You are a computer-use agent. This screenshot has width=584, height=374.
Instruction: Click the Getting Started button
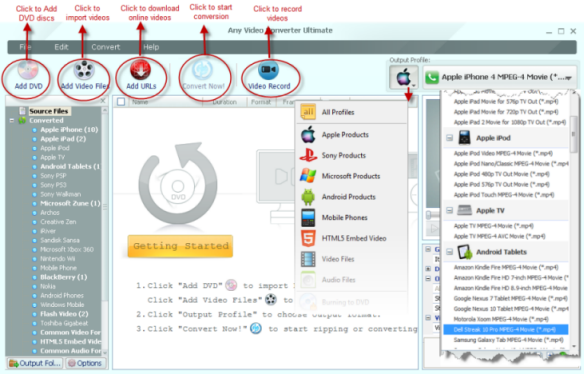[x=180, y=246]
